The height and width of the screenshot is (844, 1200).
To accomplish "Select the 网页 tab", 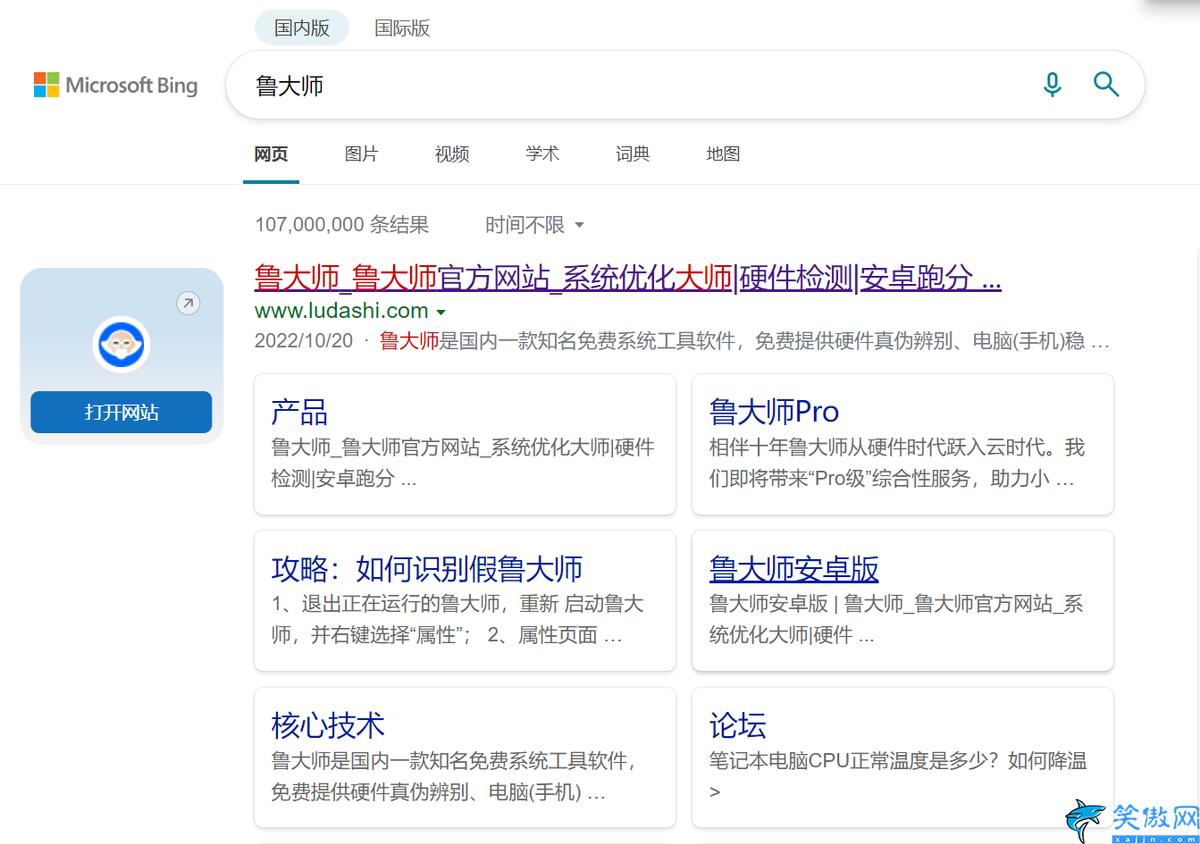I will [x=271, y=154].
